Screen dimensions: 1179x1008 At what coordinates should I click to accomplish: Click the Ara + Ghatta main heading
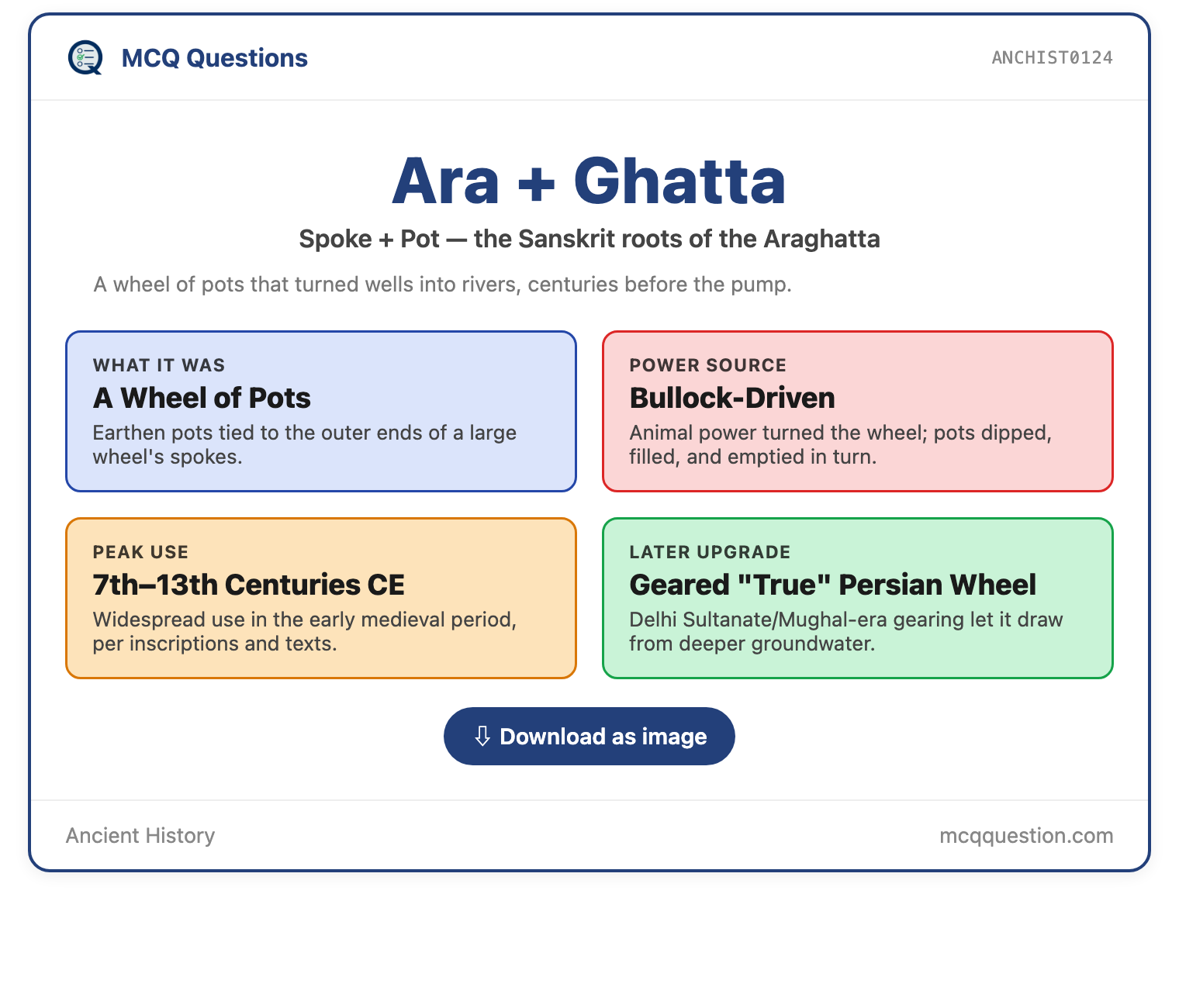[x=589, y=181]
